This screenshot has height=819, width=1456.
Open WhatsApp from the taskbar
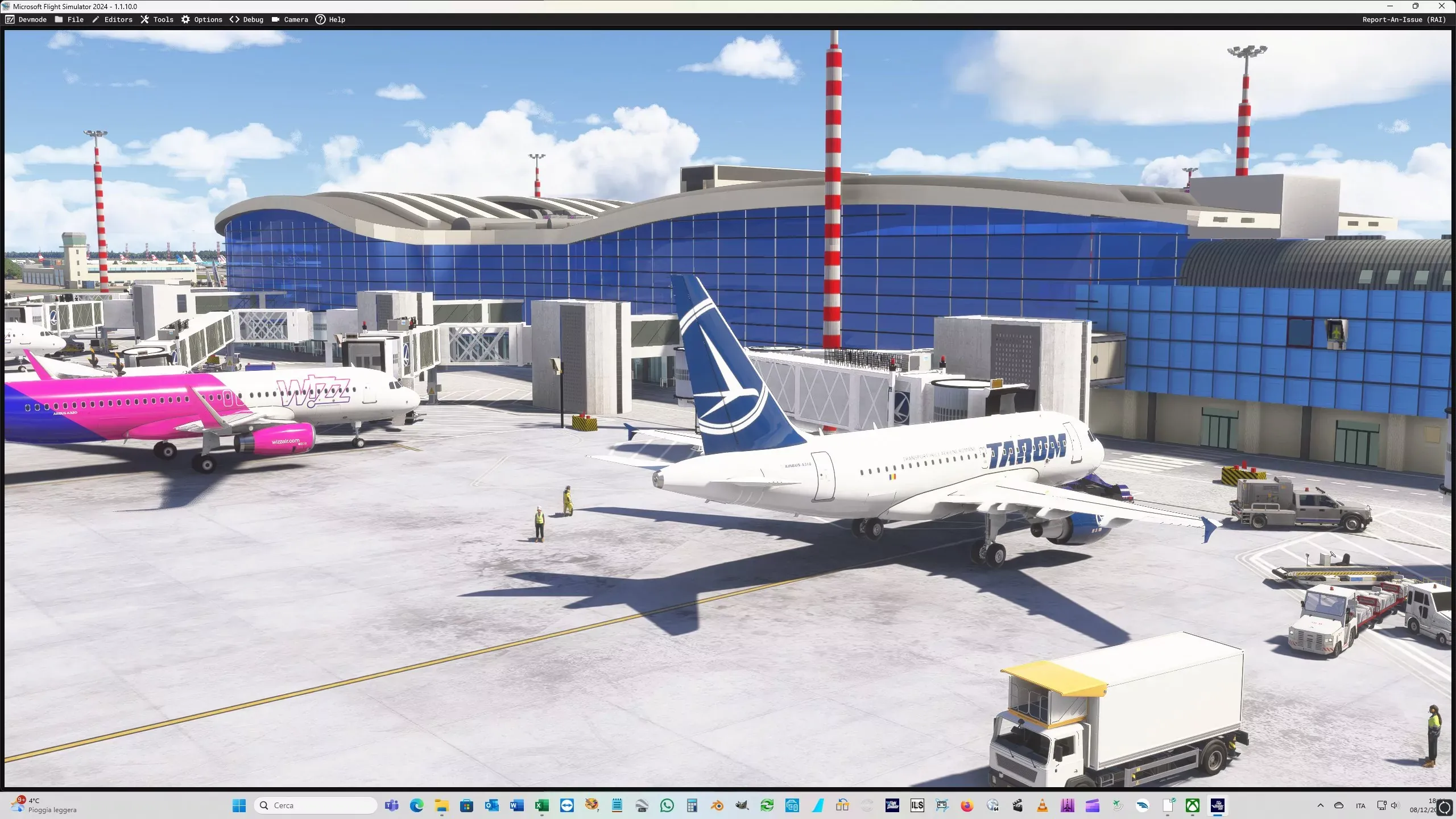tap(667, 805)
